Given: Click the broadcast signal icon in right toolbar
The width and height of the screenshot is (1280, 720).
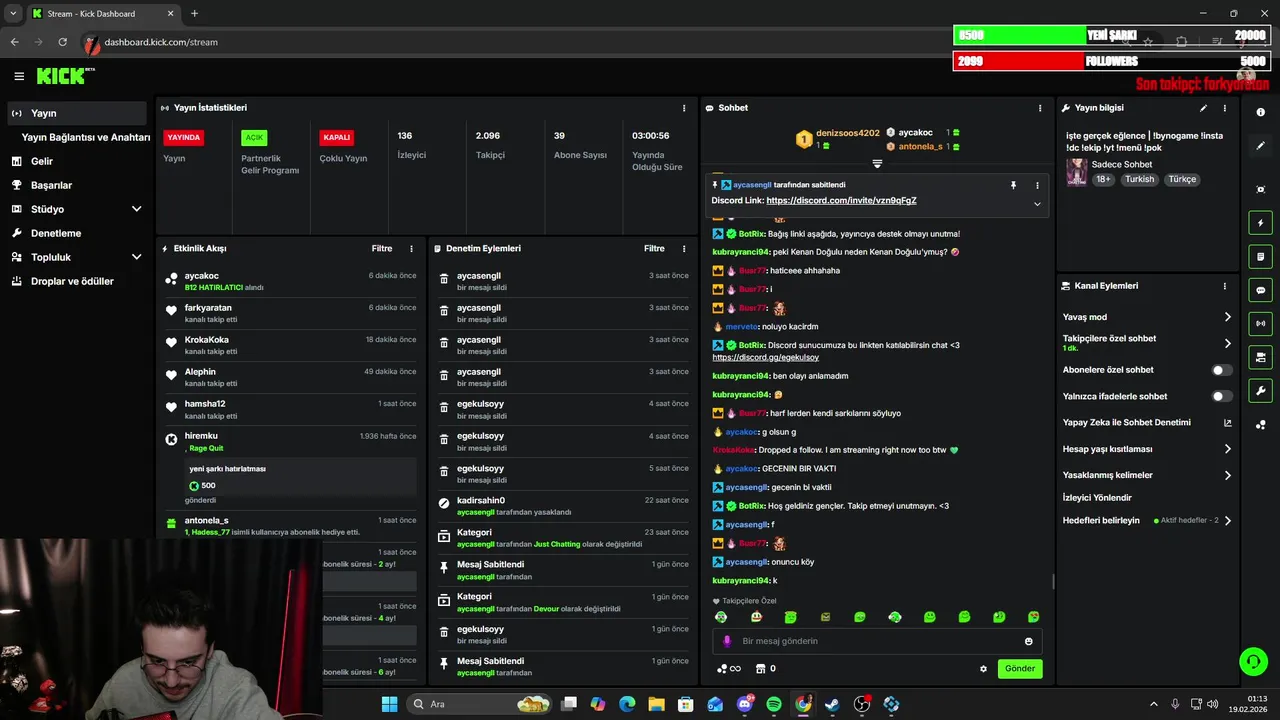Looking at the screenshot, I should 1260,323.
